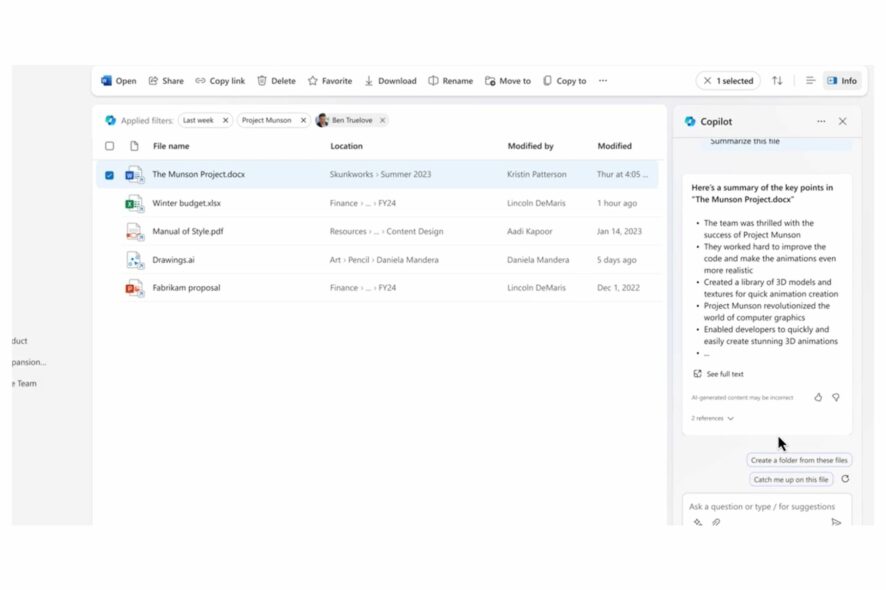Click Create a folder from these files
This screenshot has width=886, height=590.
[799, 461]
